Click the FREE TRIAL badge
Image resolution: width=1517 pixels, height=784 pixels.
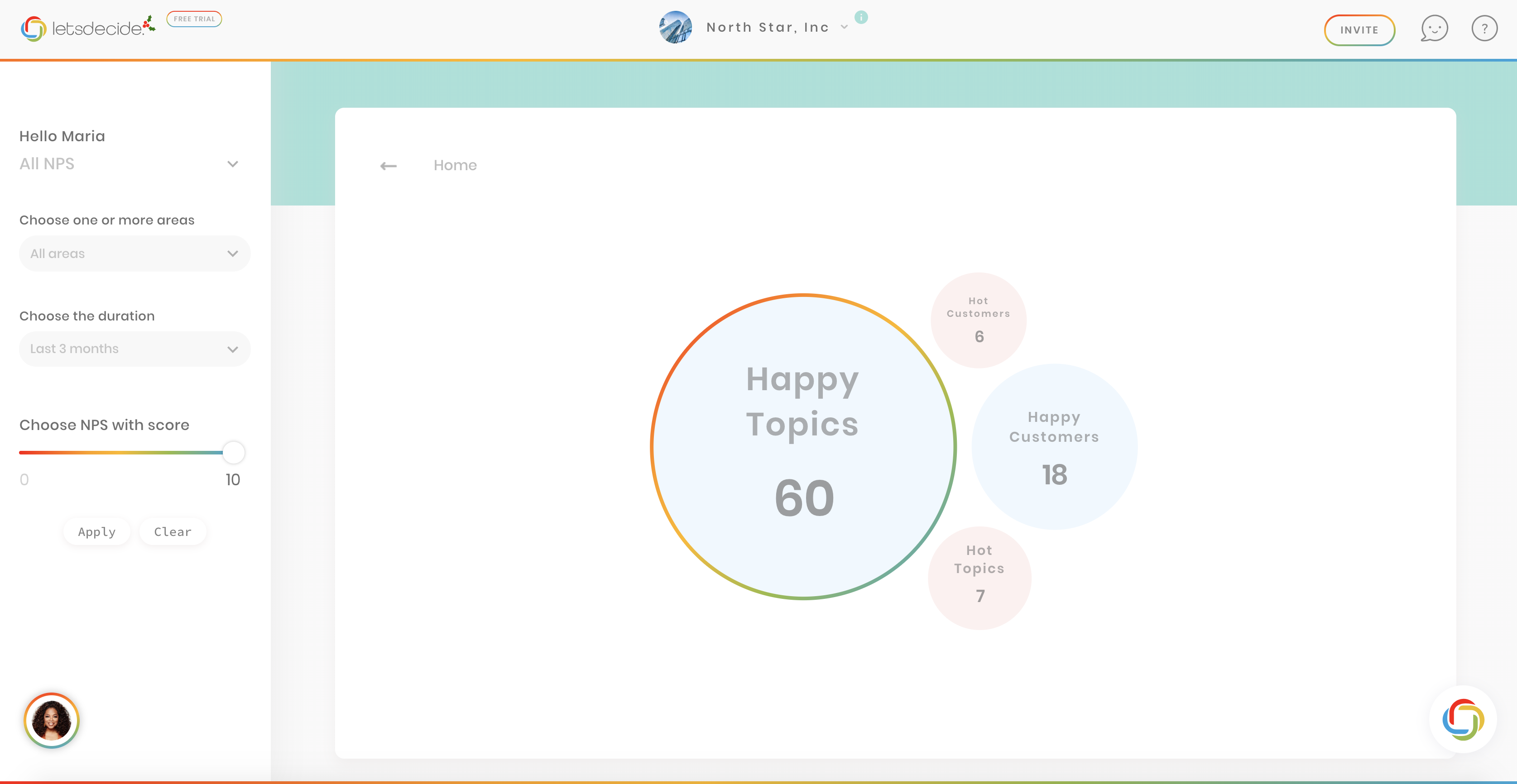[194, 19]
